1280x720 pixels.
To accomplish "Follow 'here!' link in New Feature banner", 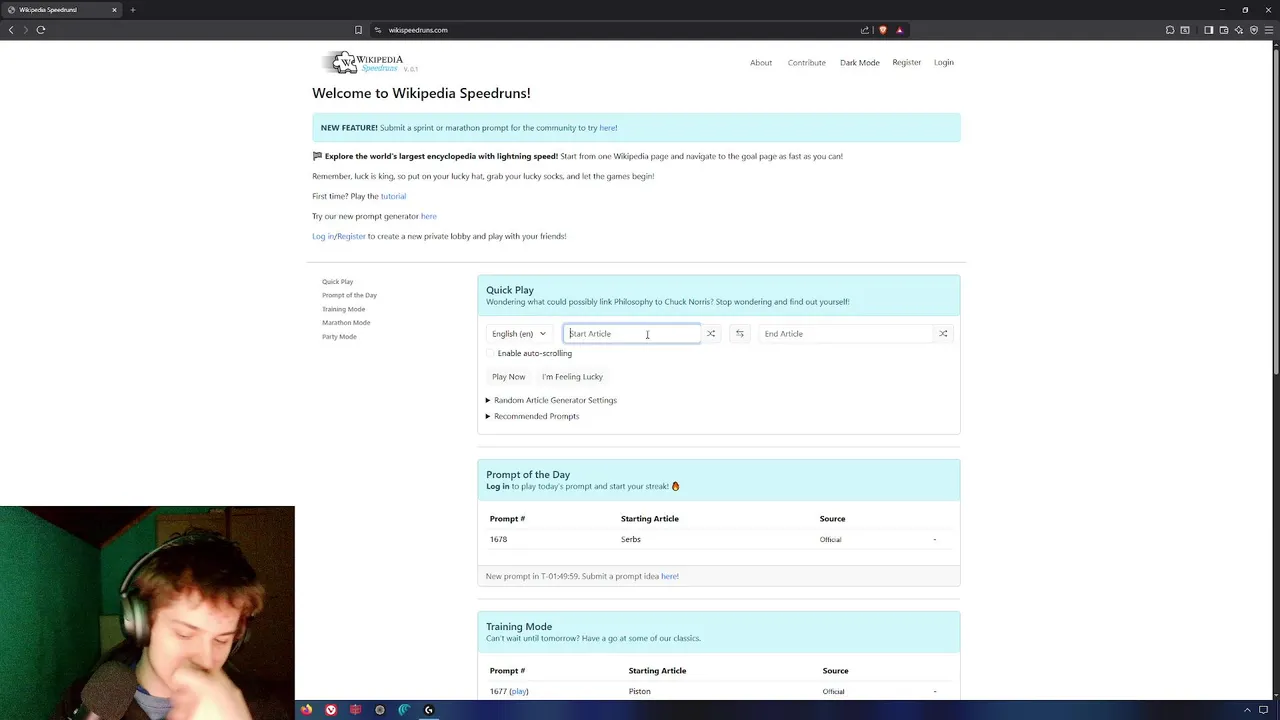I will [x=608, y=128].
